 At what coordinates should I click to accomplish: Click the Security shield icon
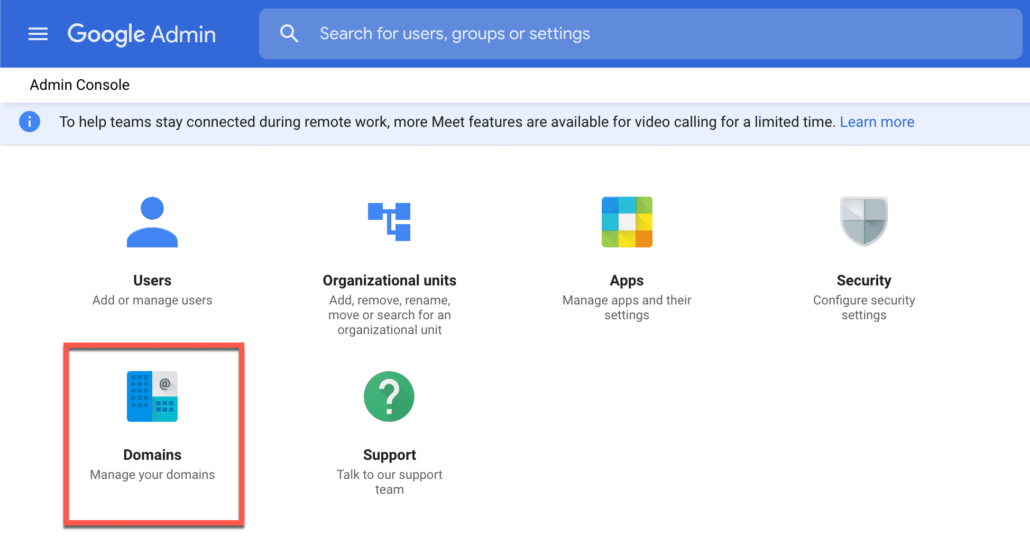pyautogui.click(x=864, y=221)
